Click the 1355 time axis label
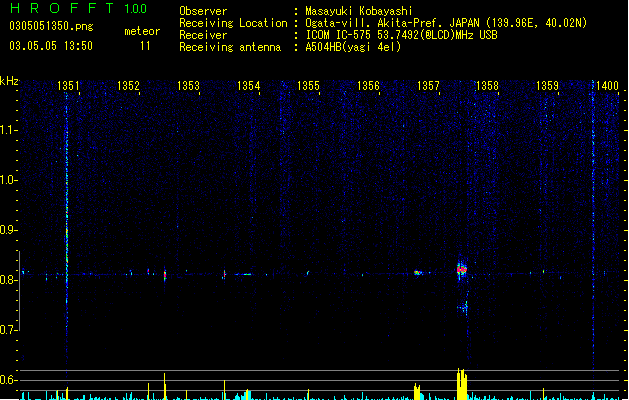Viewport: 629px width, 400px height. tap(308, 86)
